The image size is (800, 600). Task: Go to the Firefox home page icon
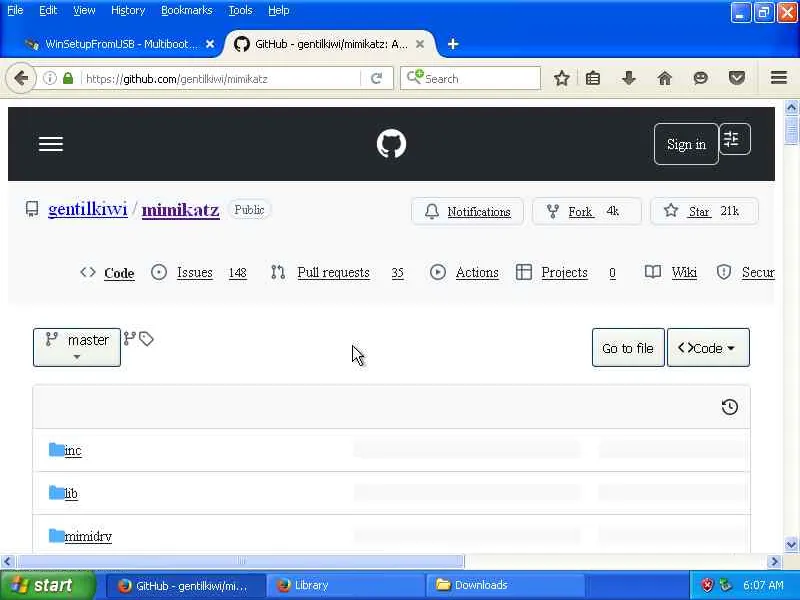click(x=665, y=78)
